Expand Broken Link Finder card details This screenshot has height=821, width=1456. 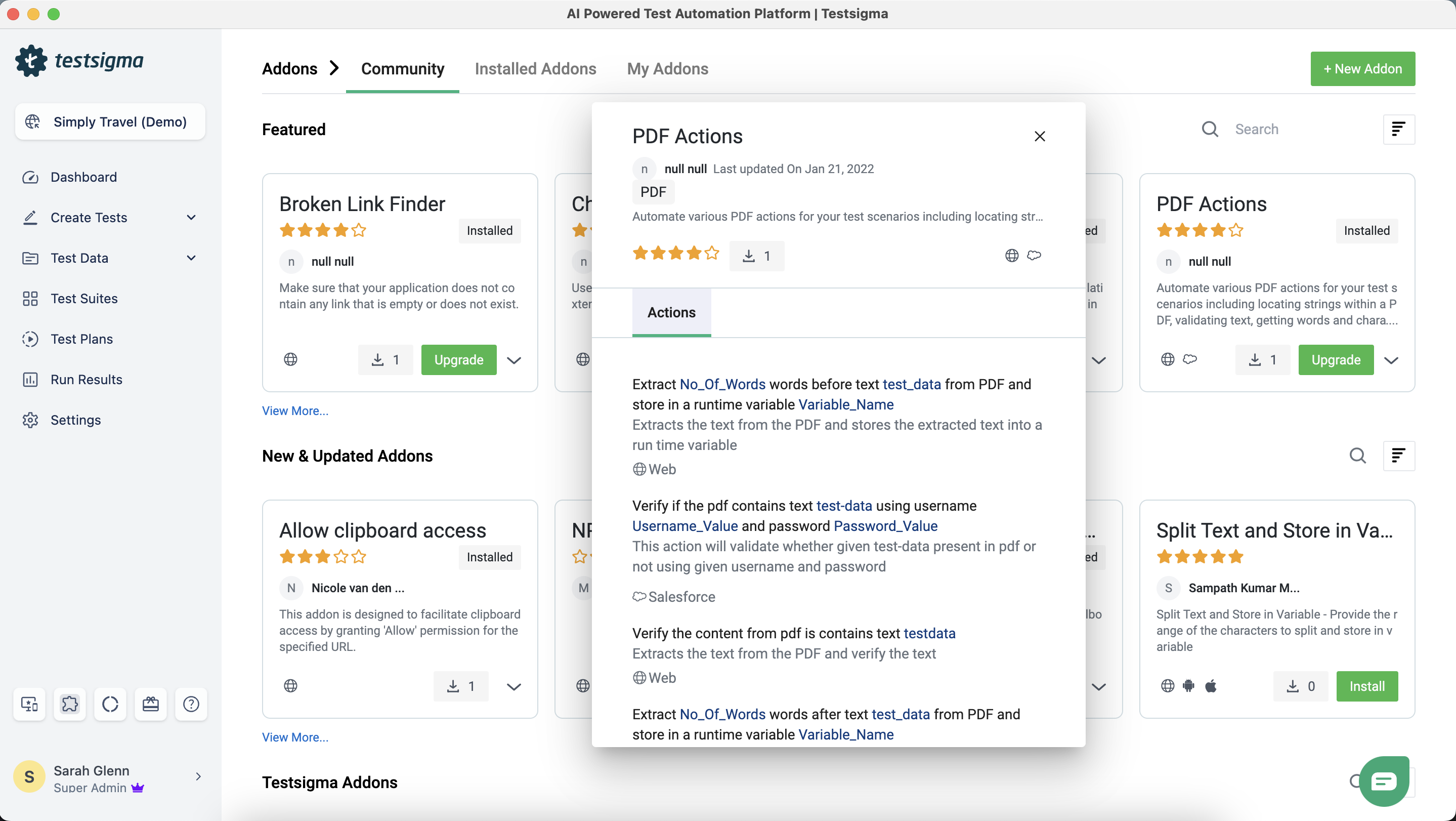pyautogui.click(x=514, y=360)
